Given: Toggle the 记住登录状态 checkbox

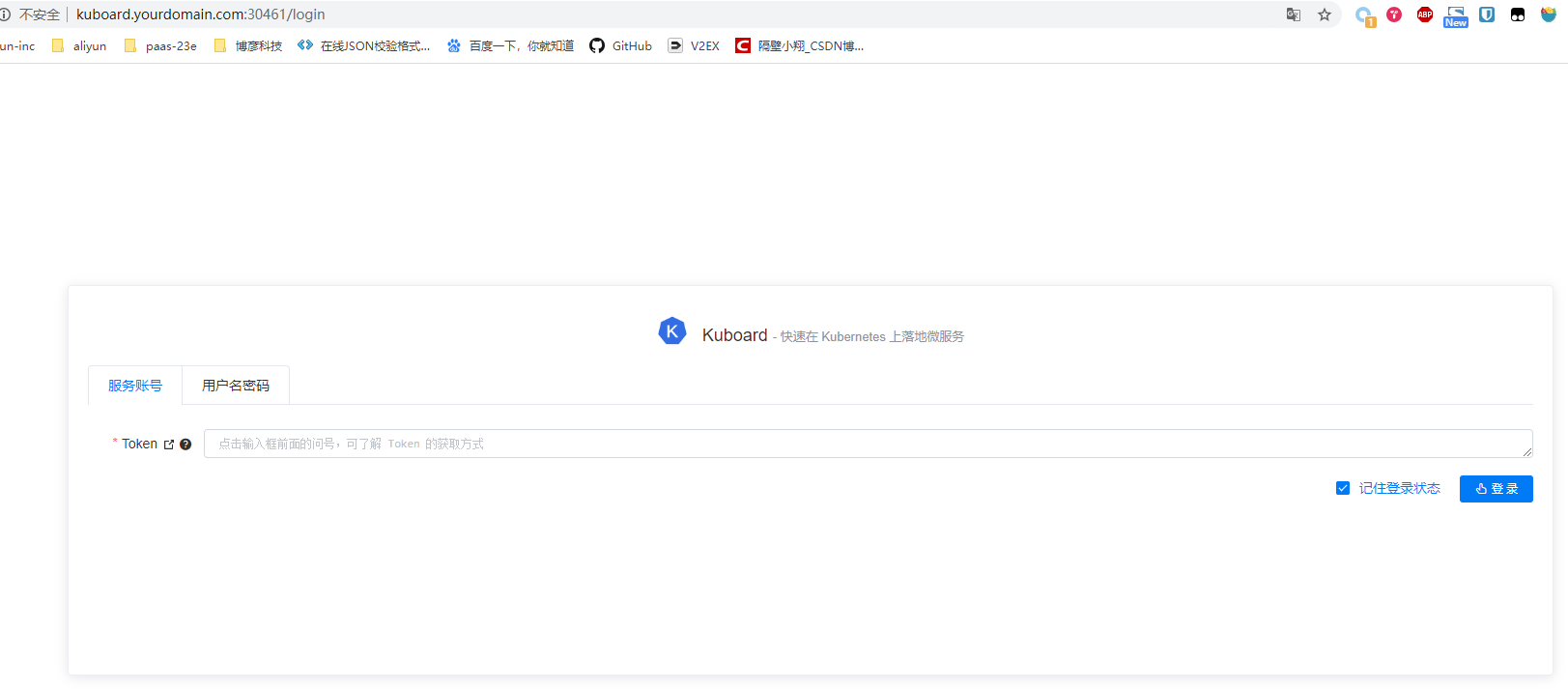Looking at the screenshot, I should (1343, 488).
